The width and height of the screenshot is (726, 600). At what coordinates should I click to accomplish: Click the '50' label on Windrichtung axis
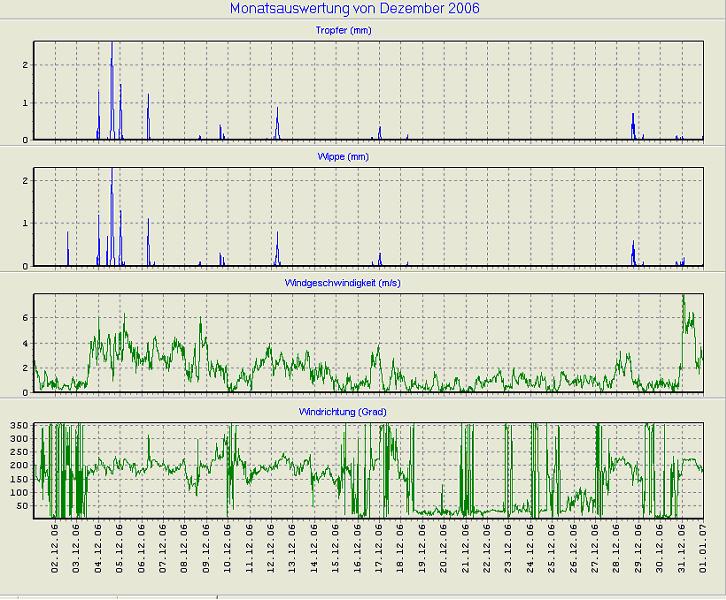[x=23, y=506]
